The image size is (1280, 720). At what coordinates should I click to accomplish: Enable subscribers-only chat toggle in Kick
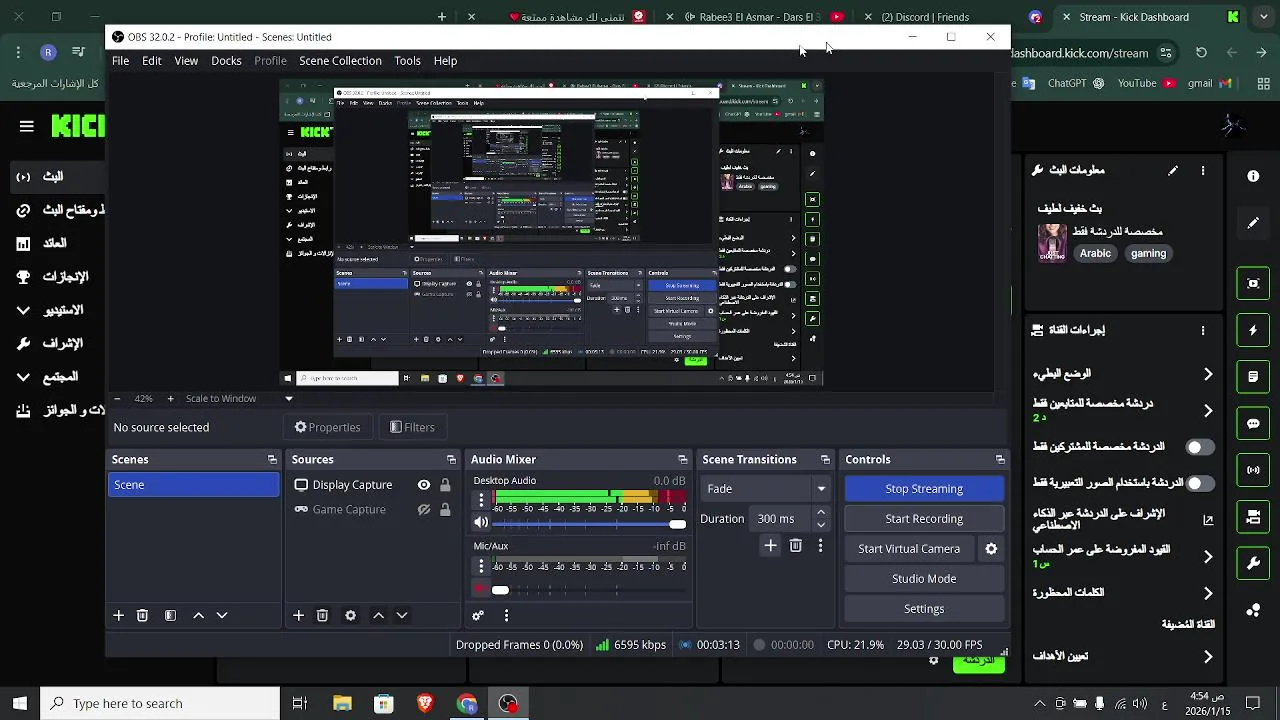[x=1200, y=447]
